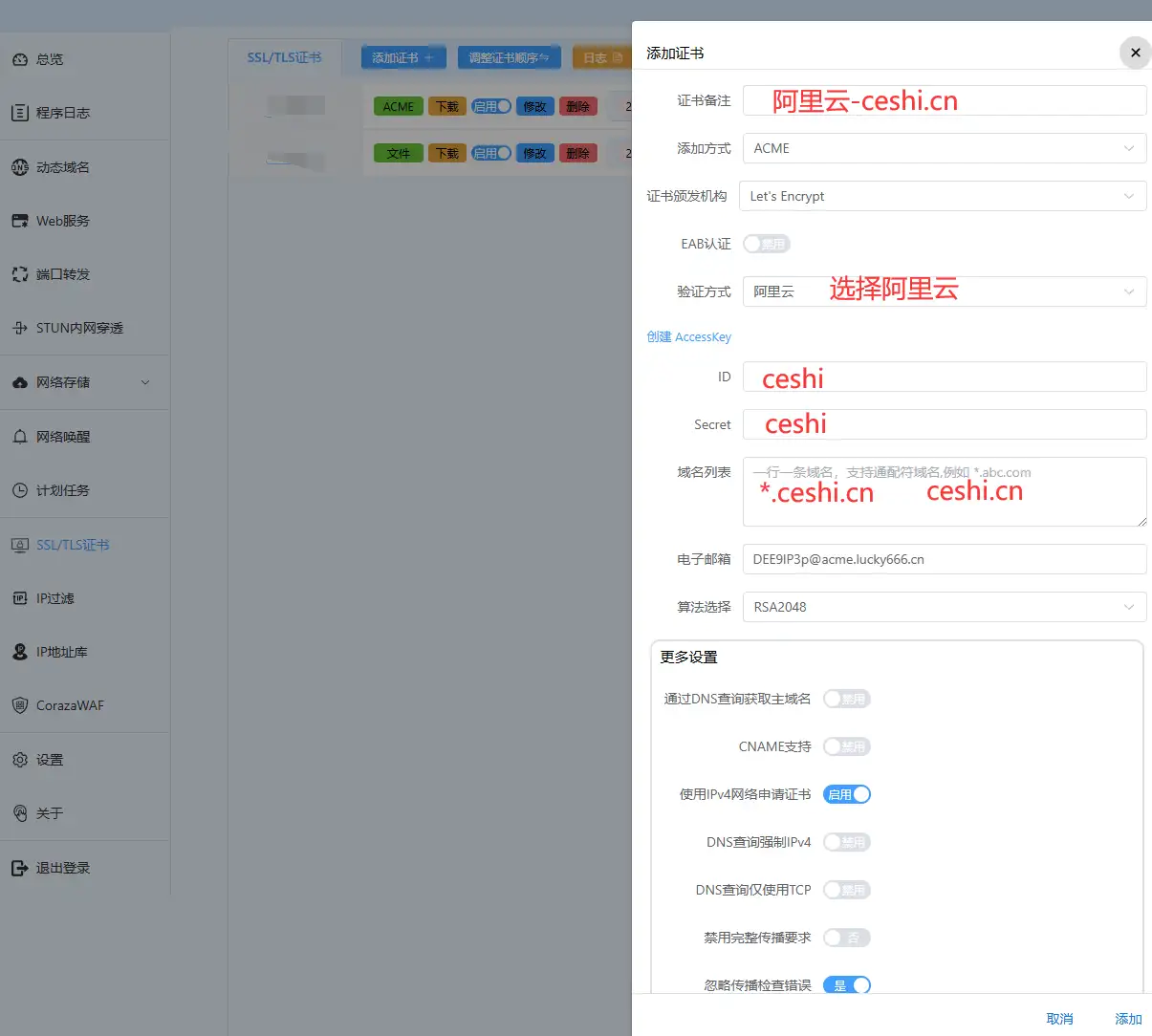Screen dimensions: 1152x1036
Task: Select 动态域名 in the sidebar
Action: coord(57,166)
